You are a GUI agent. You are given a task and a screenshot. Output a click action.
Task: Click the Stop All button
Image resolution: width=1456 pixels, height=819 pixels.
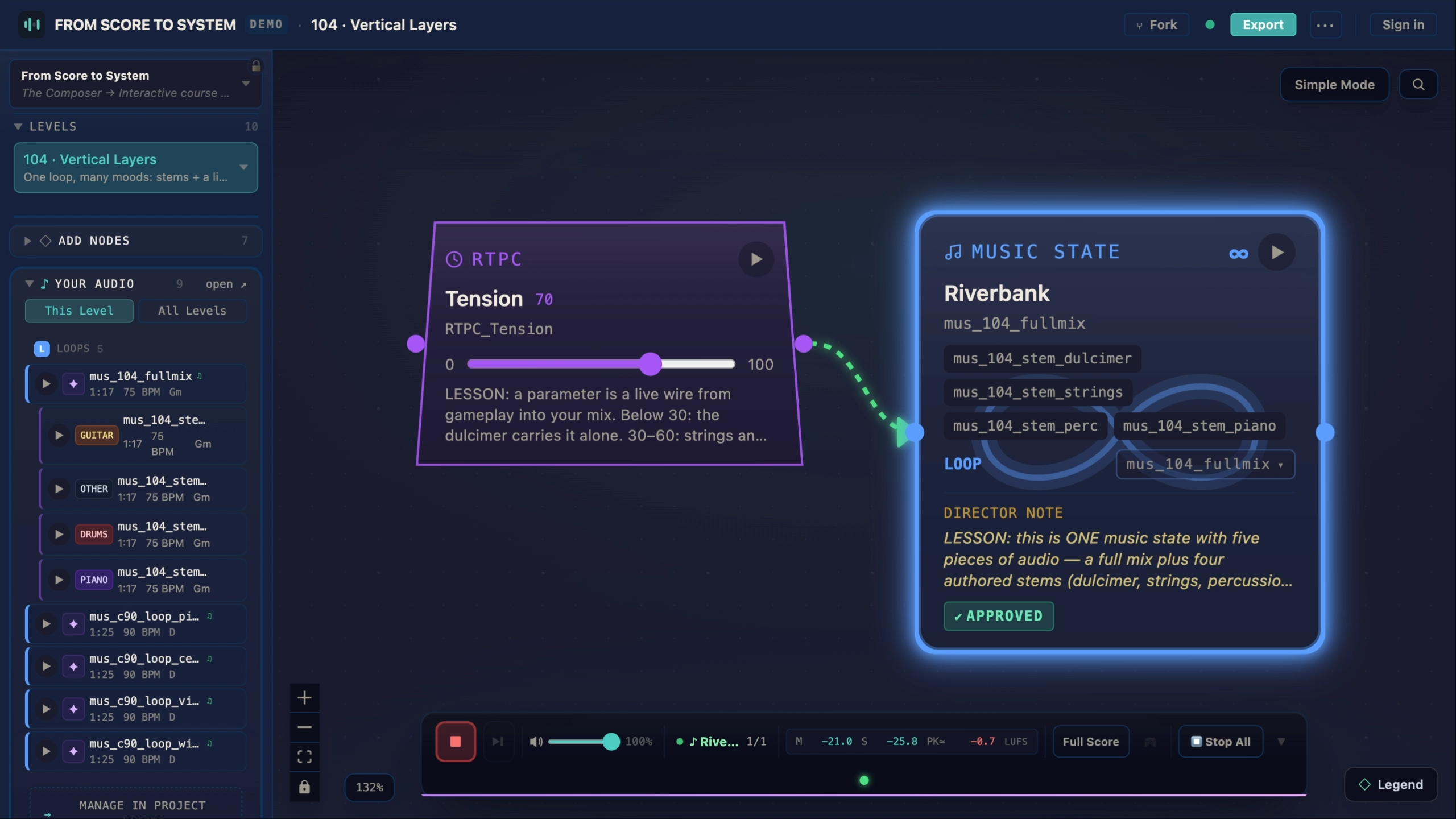(1221, 742)
